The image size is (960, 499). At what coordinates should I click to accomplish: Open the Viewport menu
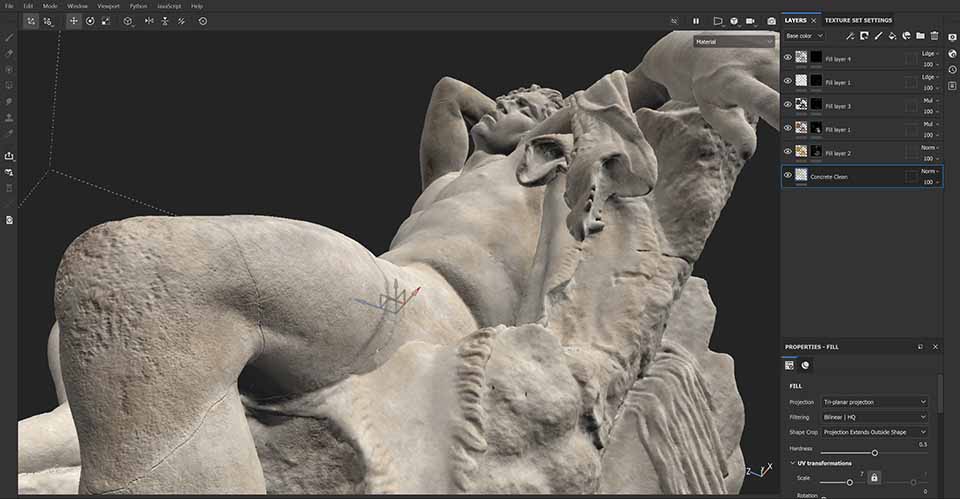(108, 6)
